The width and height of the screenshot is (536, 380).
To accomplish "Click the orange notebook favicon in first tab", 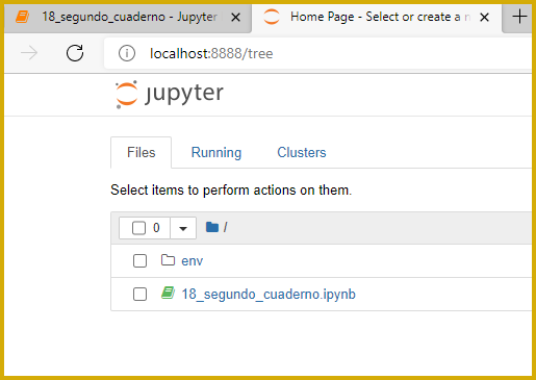I will pos(23,16).
